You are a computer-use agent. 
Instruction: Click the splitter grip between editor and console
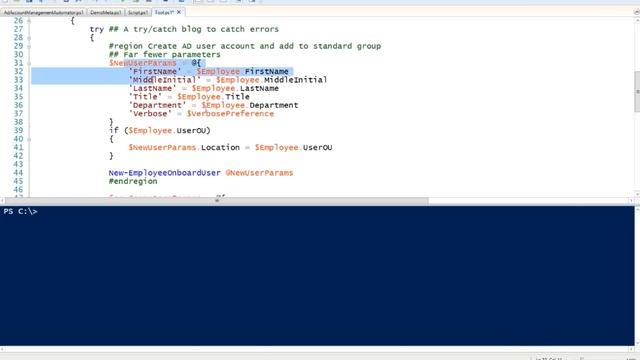[x=218, y=200]
